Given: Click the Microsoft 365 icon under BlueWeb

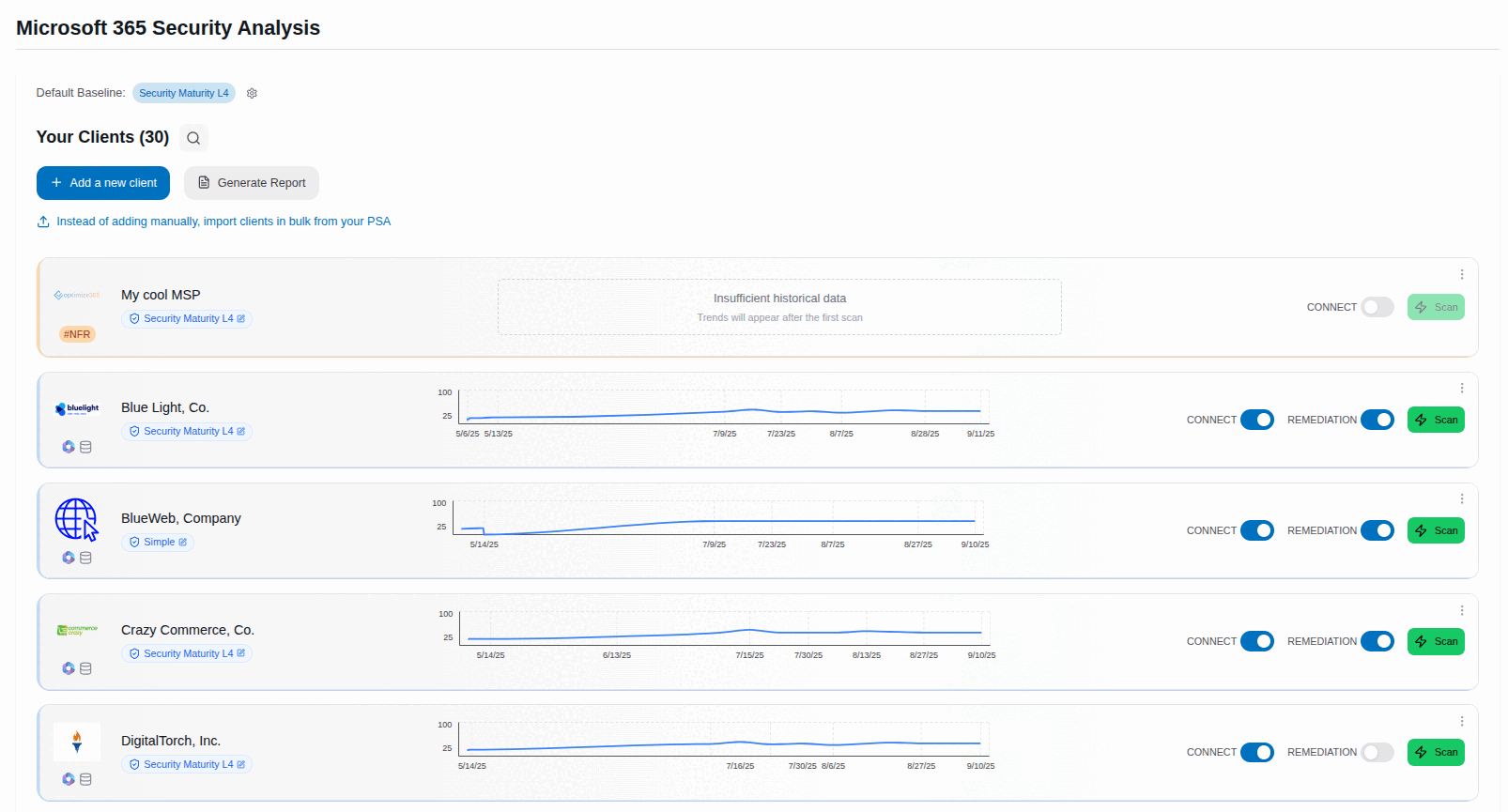Looking at the screenshot, I should point(69,558).
